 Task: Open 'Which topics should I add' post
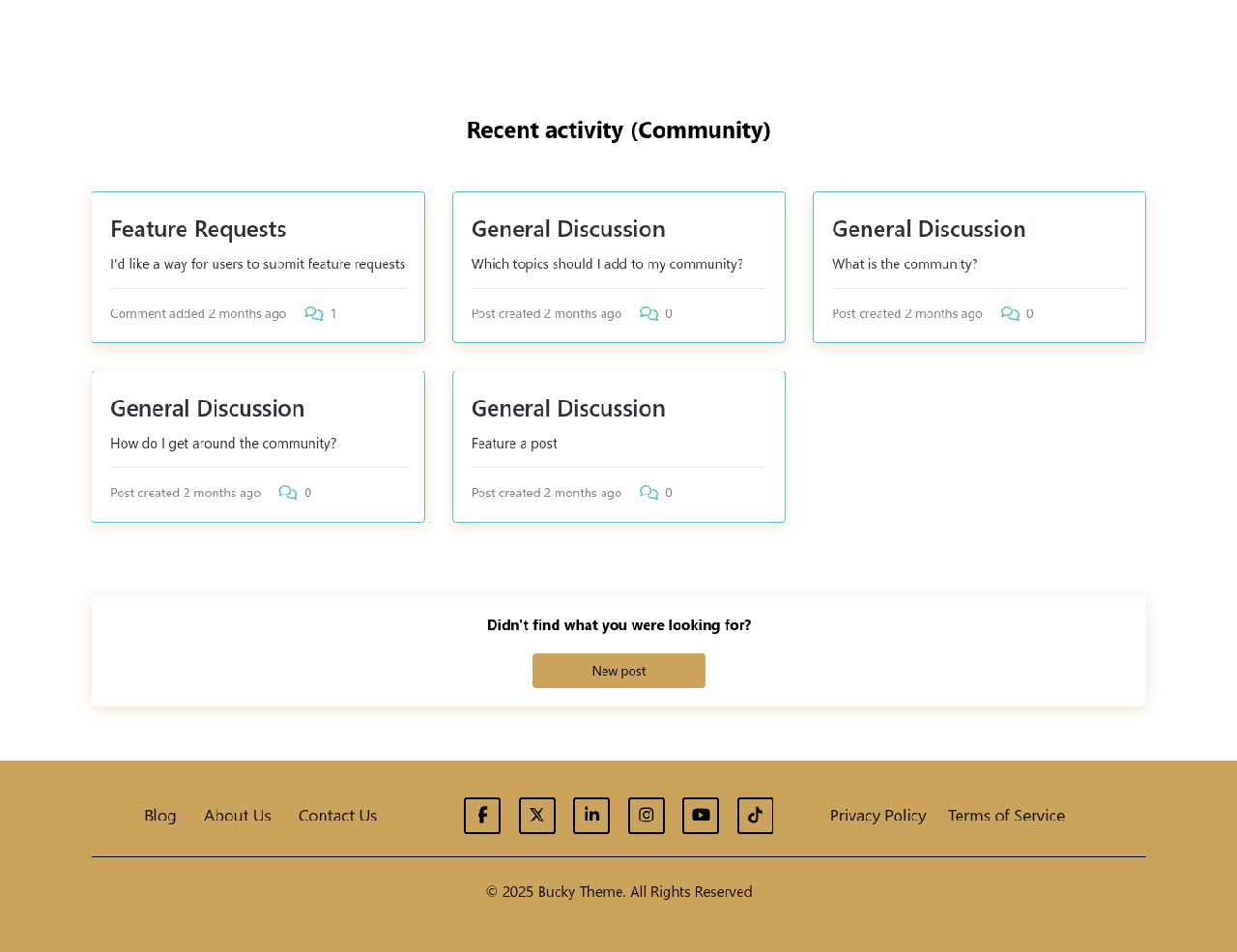click(607, 264)
